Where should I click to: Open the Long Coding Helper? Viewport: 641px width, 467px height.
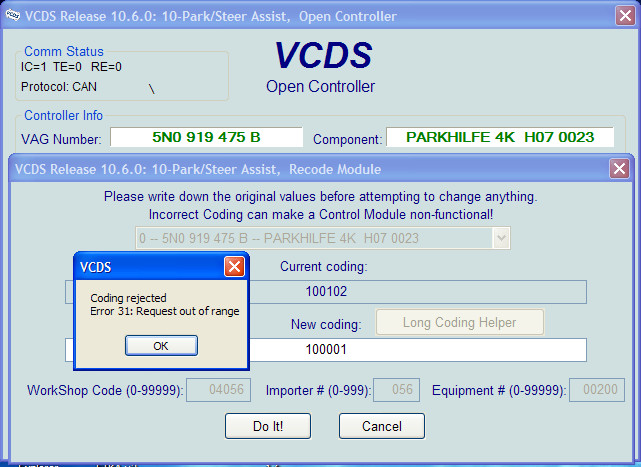tap(459, 322)
